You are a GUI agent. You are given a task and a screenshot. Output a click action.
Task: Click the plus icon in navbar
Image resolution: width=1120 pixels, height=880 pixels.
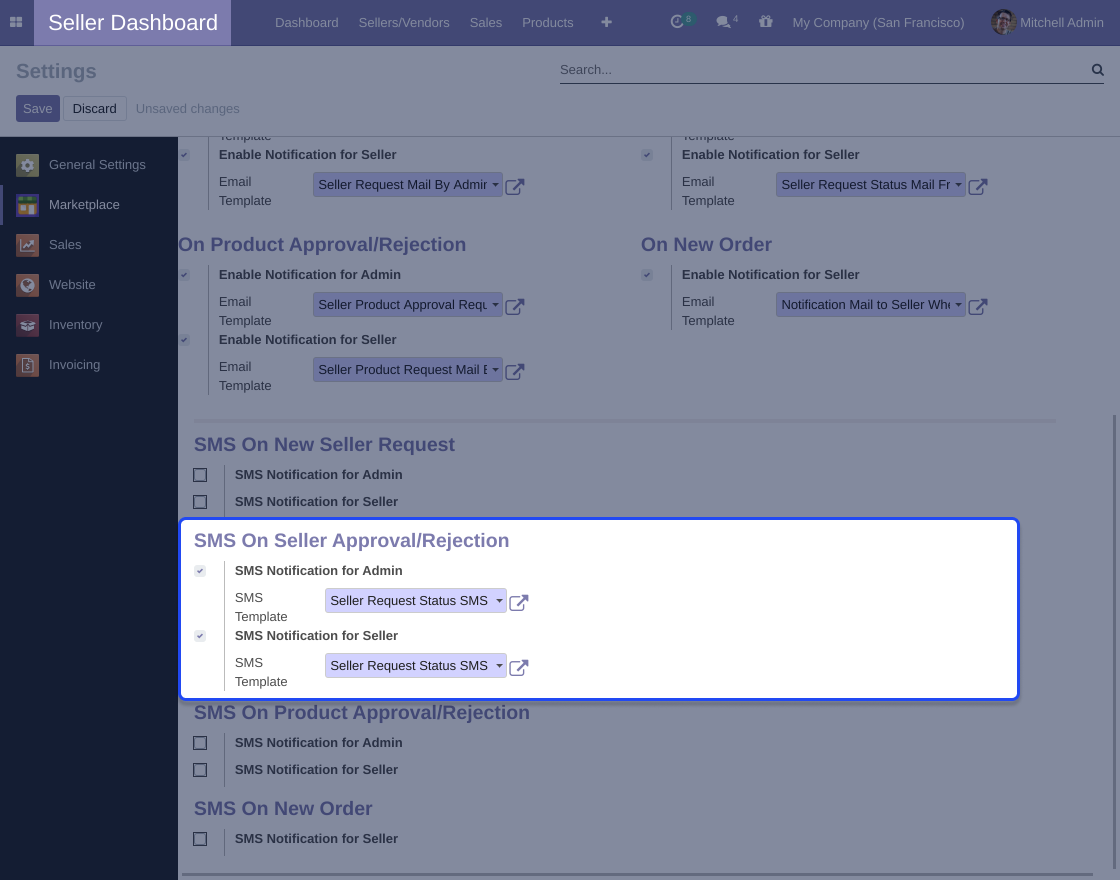(606, 22)
